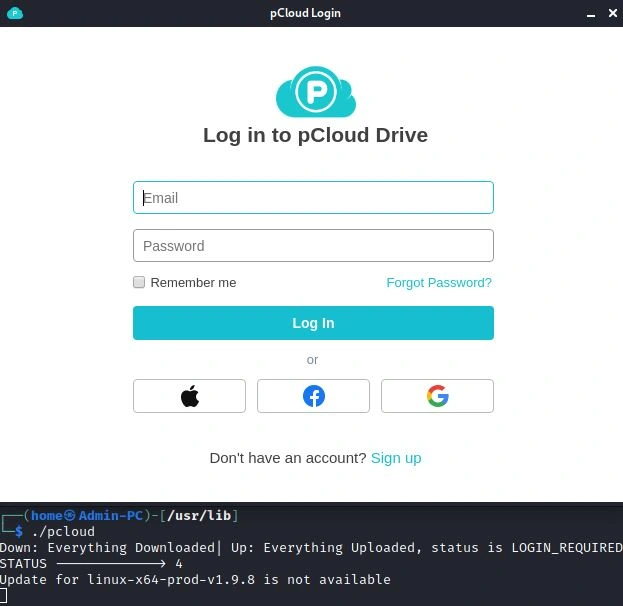
Task: Sign in with the Google button
Action: click(x=437, y=396)
